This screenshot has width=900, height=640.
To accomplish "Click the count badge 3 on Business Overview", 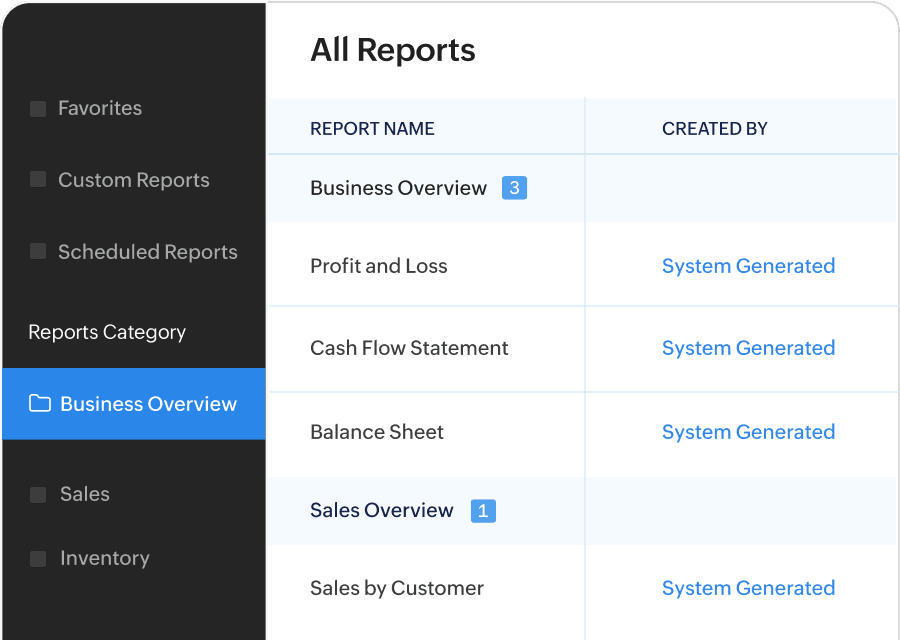I will (x=514, y=188).
